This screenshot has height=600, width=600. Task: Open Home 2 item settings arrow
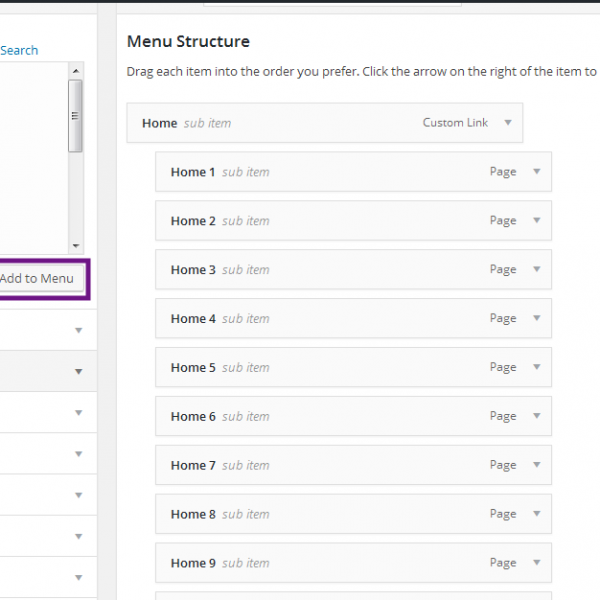[536, 221]
